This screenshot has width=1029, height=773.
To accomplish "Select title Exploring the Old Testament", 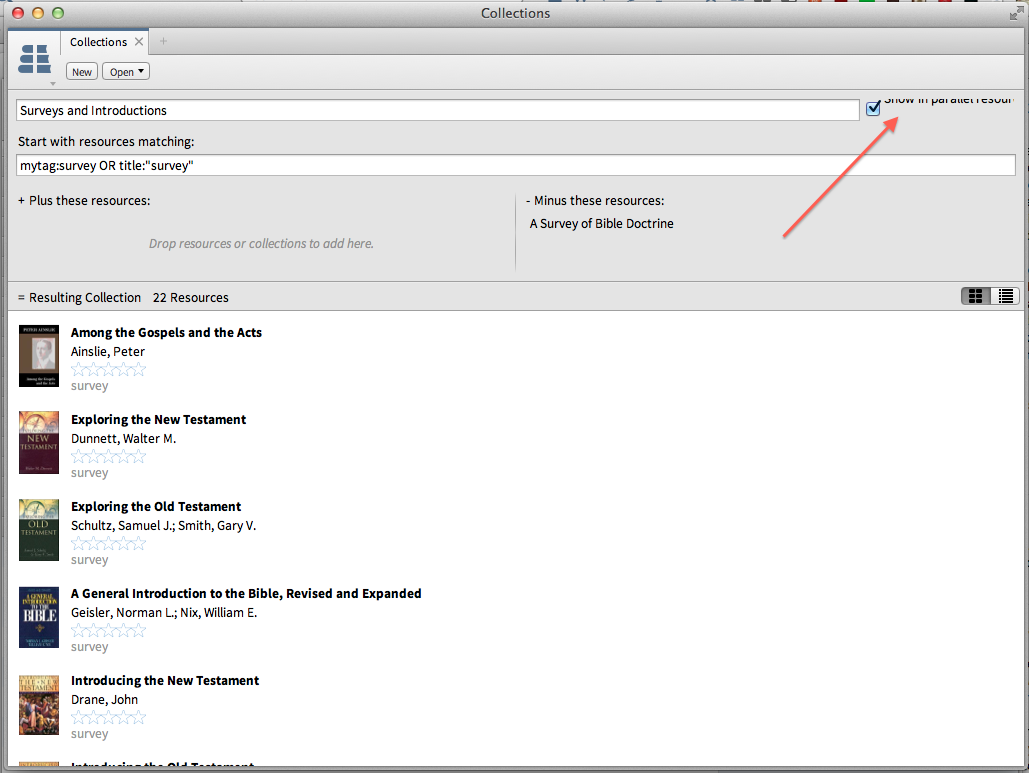I will [x=156, y=507].
